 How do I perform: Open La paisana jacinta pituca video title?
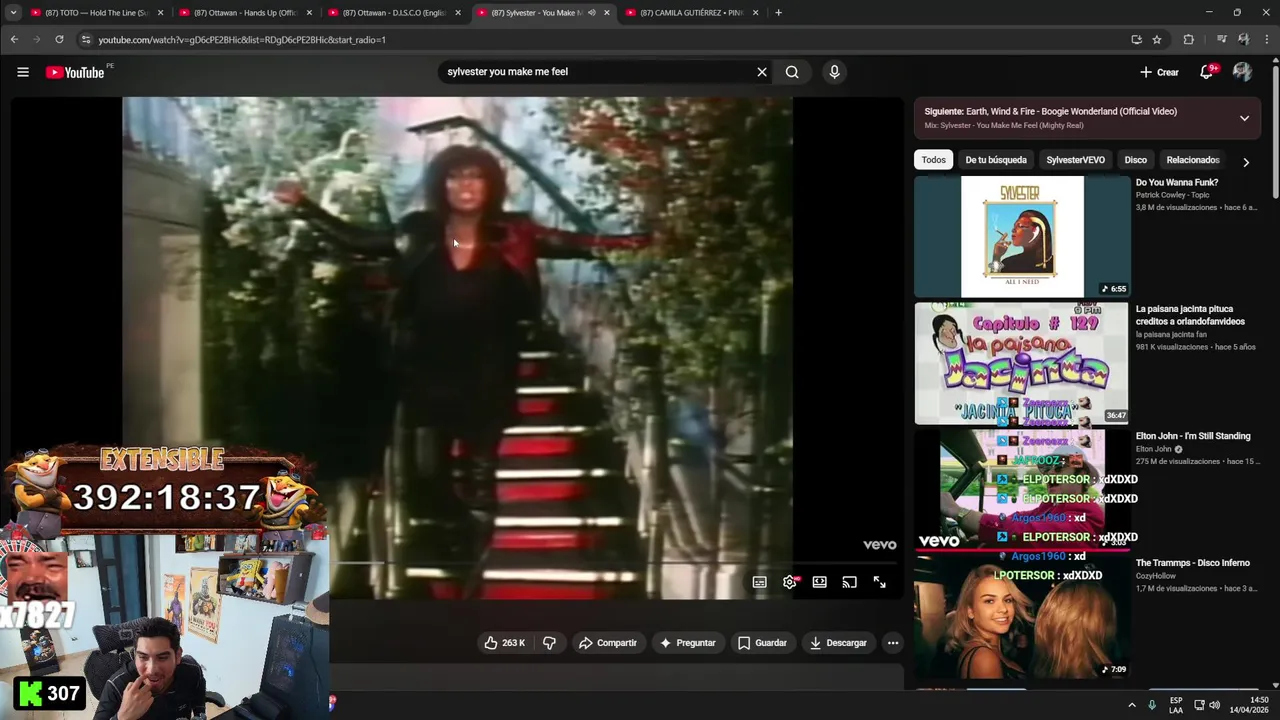tap(1190, 315)
